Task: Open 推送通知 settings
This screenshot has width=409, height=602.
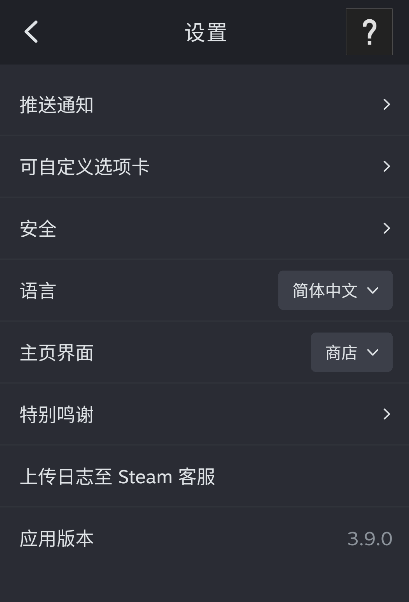Action: coord(204,104)
